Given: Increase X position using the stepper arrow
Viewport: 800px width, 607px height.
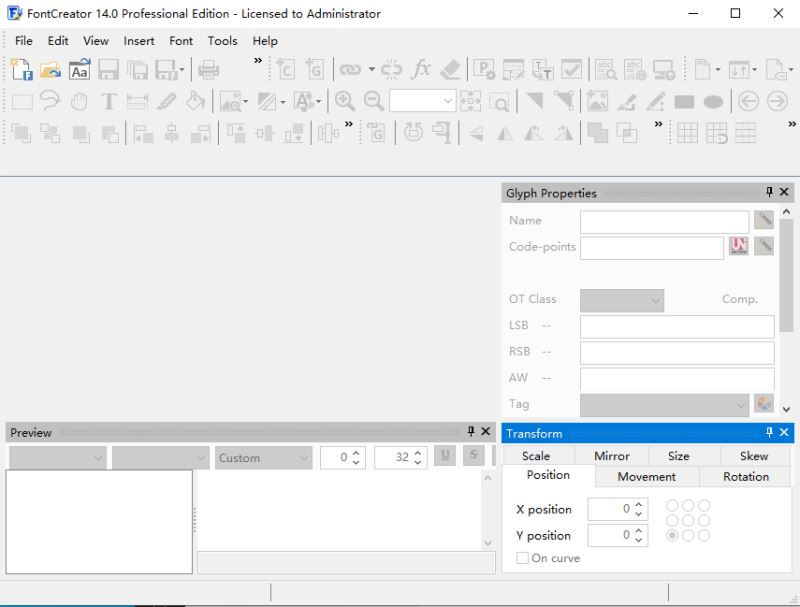Looking at the screenshot, I should pyautogui.click(x=639, y=504).
